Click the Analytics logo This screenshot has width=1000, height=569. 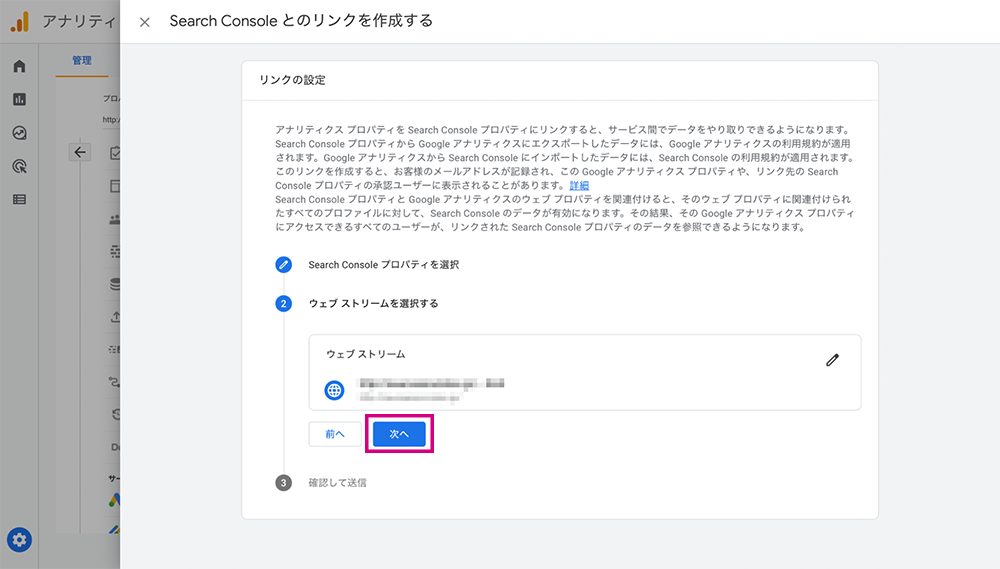[20, 22]
